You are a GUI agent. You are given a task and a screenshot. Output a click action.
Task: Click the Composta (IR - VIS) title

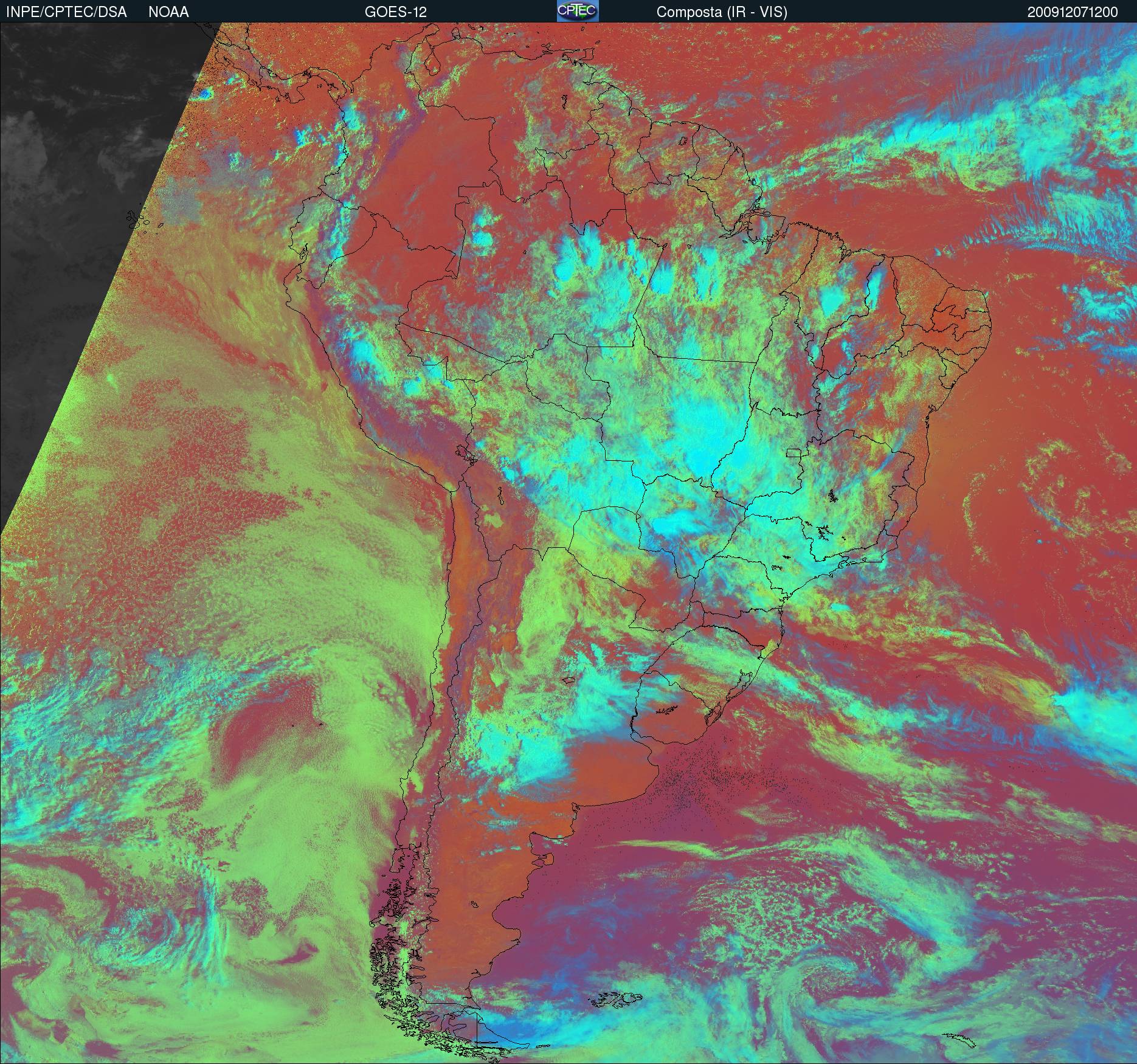(722, 12)
